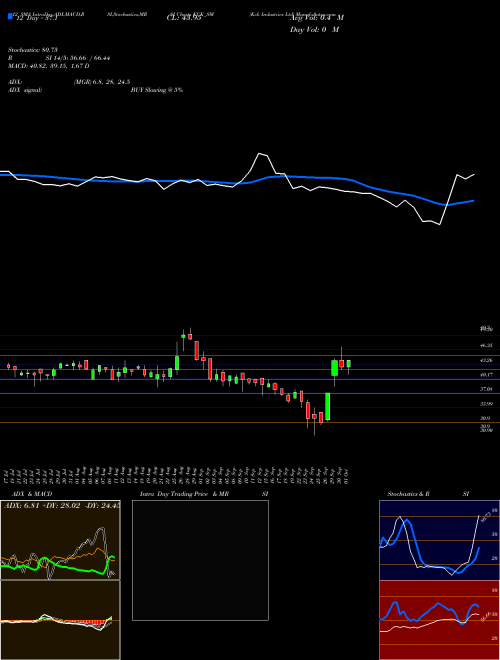This screenshot has height=660, width=500.
Task: Click the 46.35 price axis label
Action: point(486,345)
